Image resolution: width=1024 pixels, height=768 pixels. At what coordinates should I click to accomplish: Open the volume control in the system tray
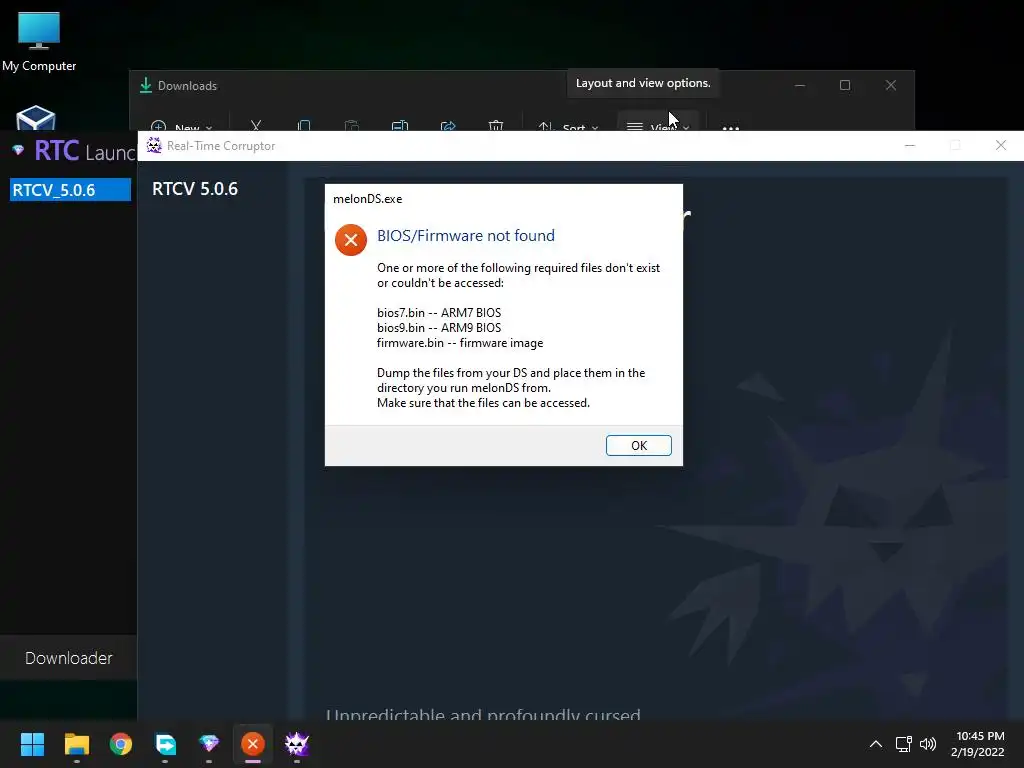pyautogui.click(x=928, y=744)
